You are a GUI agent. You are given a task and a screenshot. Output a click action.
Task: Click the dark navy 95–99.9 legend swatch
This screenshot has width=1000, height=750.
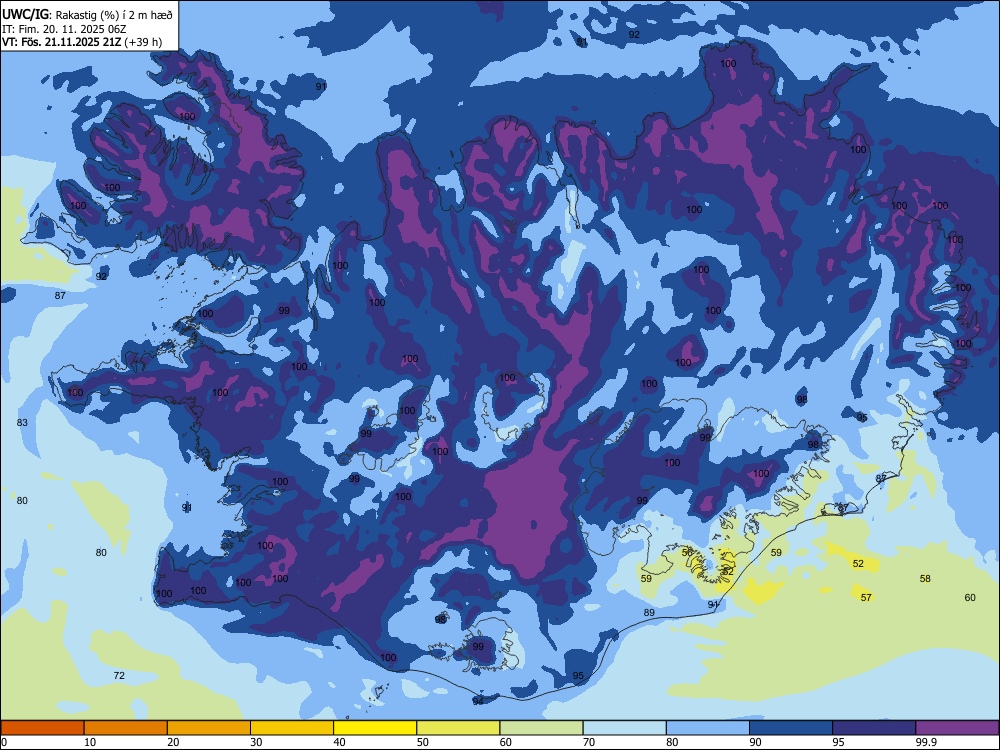[x=874, y=728]
